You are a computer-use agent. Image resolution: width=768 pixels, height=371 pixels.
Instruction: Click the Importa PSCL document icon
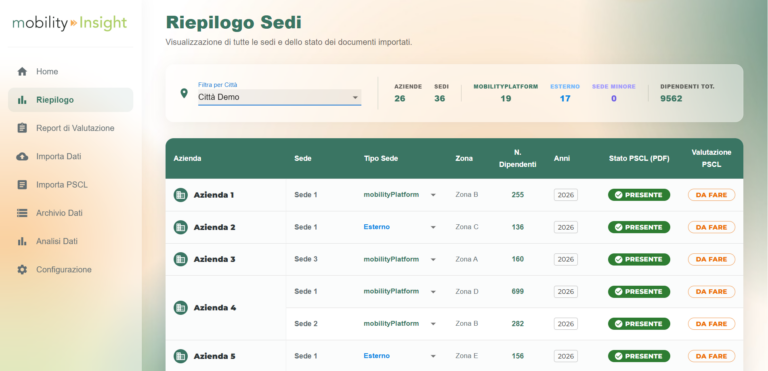[22, 185]
